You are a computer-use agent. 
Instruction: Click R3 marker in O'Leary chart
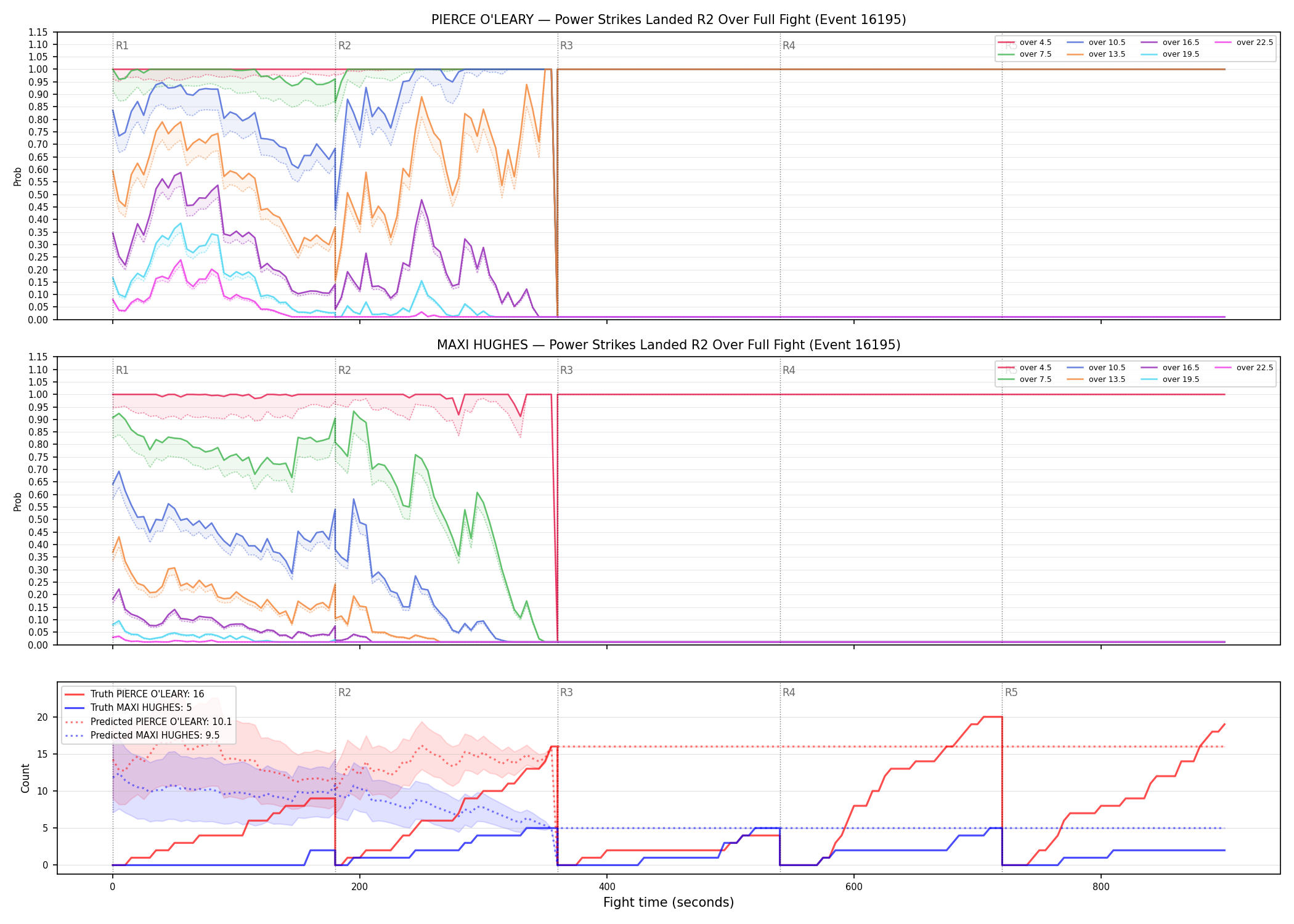pos(566,46)
